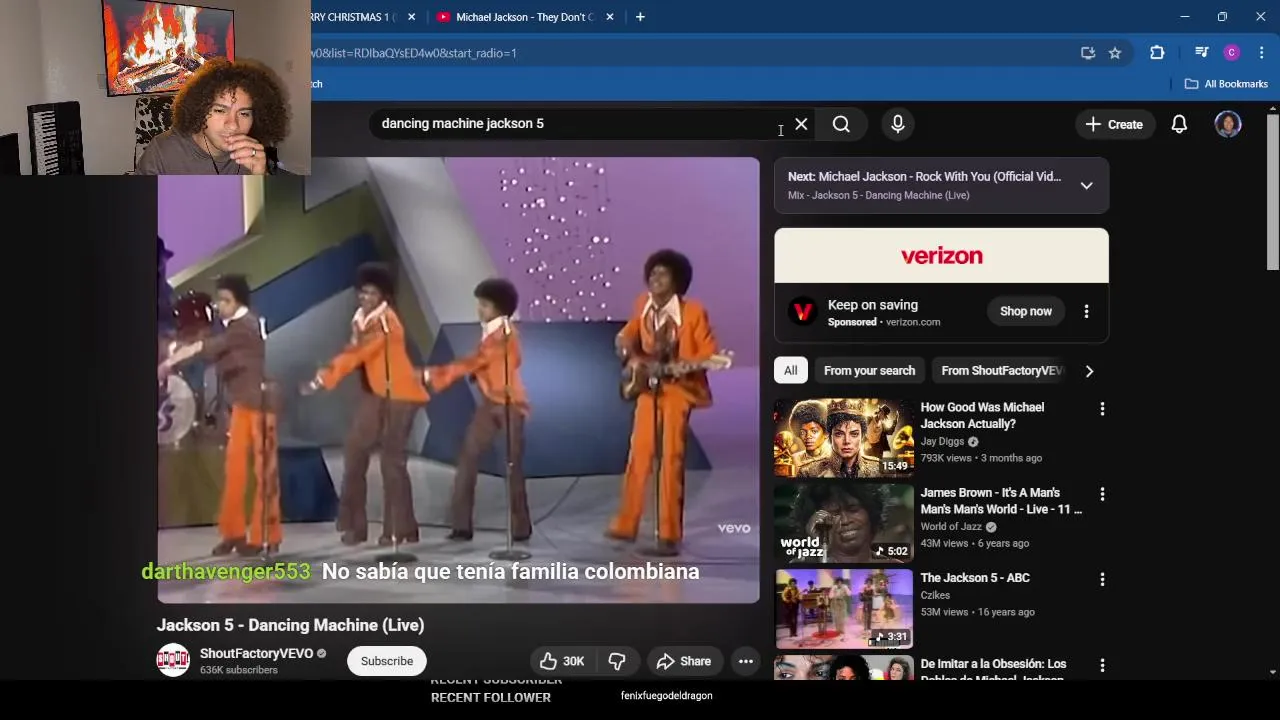Open ShoutFactoryVEVO channel avatar
This screenshot has height=720, width=1280.
173,660
